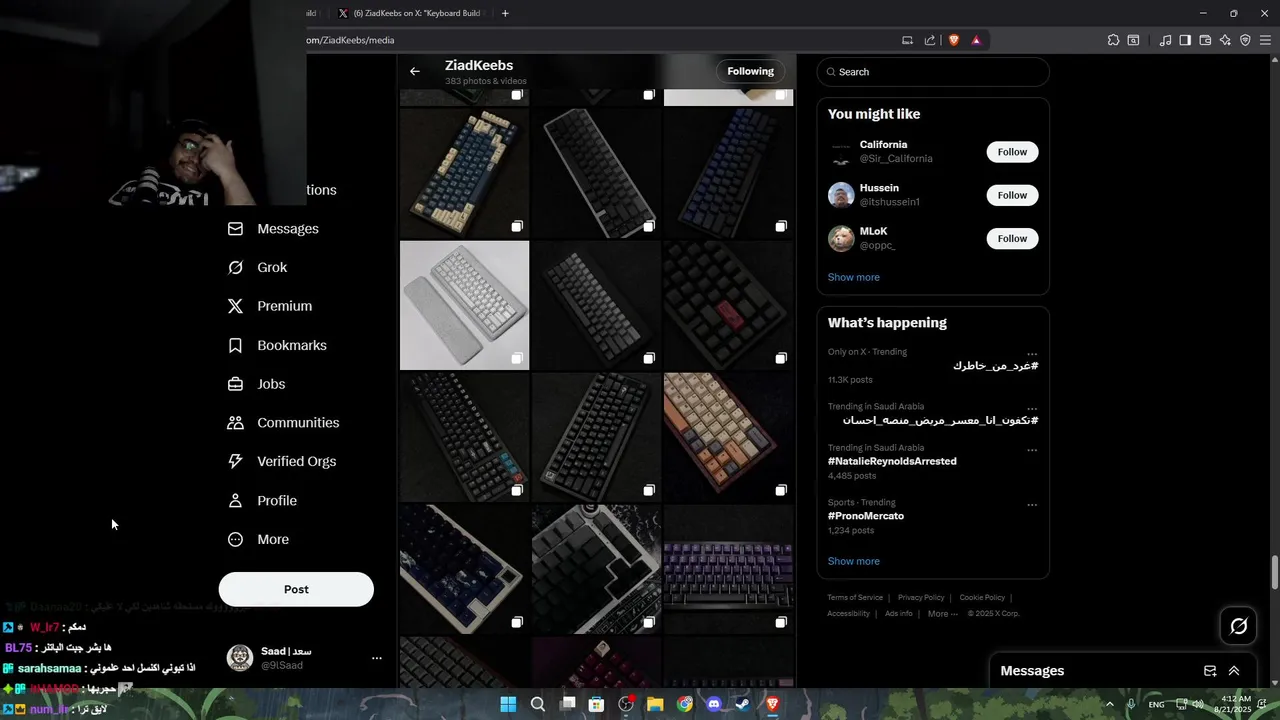Viewport: 1280px width, 720px height.
Task: Open the #NatalieReynoldsArrested trend
Action: coord(892,461)
